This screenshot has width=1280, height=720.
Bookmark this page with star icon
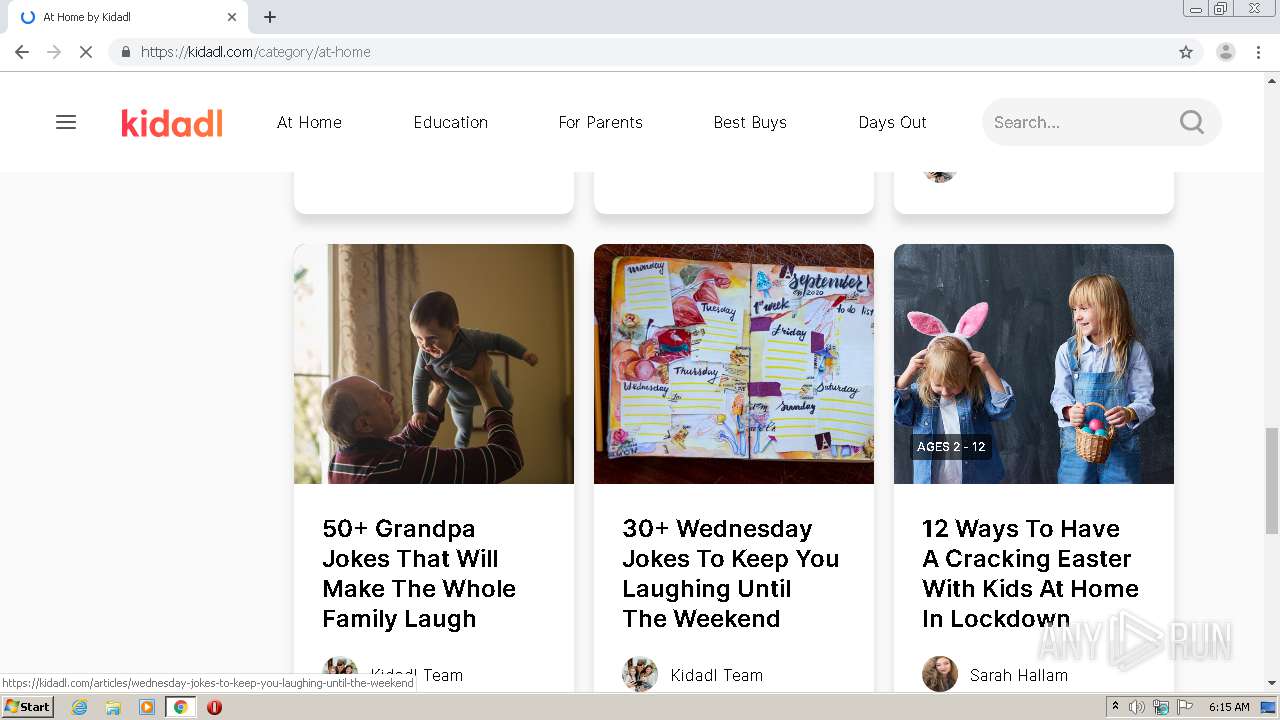tap(1186, 52)
